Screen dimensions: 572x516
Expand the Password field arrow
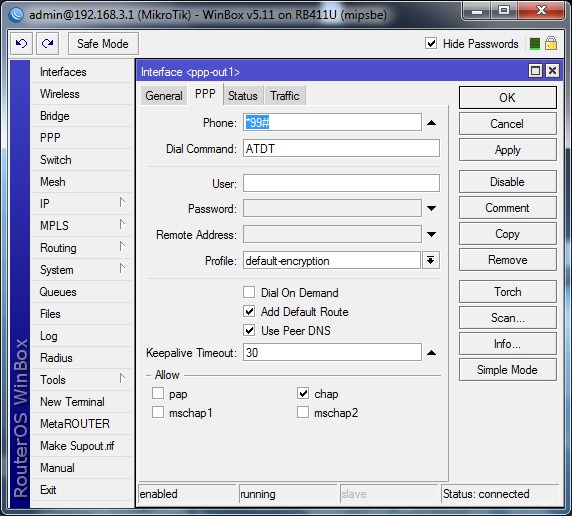[x=431, y=208]
